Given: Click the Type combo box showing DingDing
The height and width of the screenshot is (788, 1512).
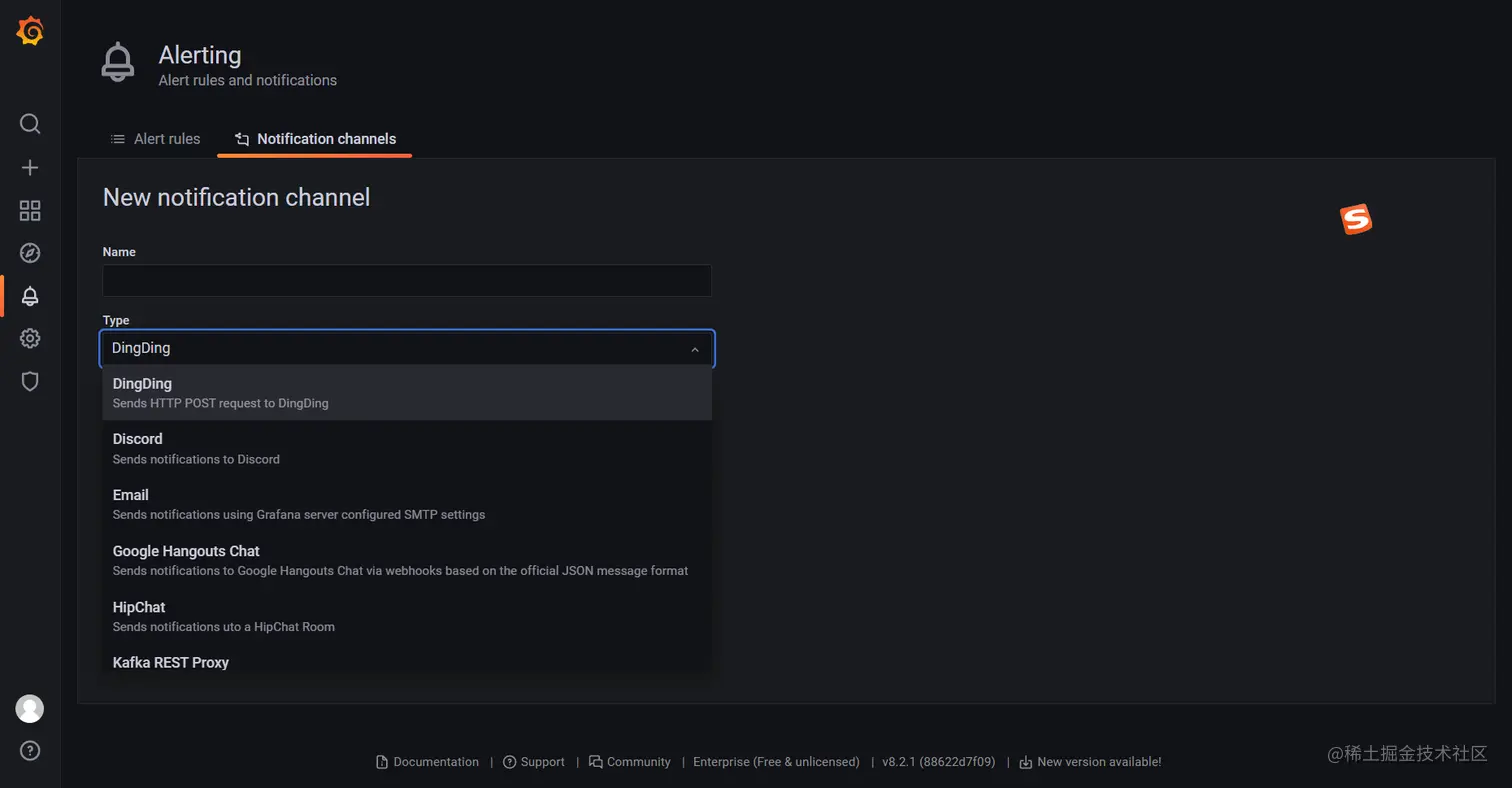Looking at the screenshot, I should (x=407, y=348).
